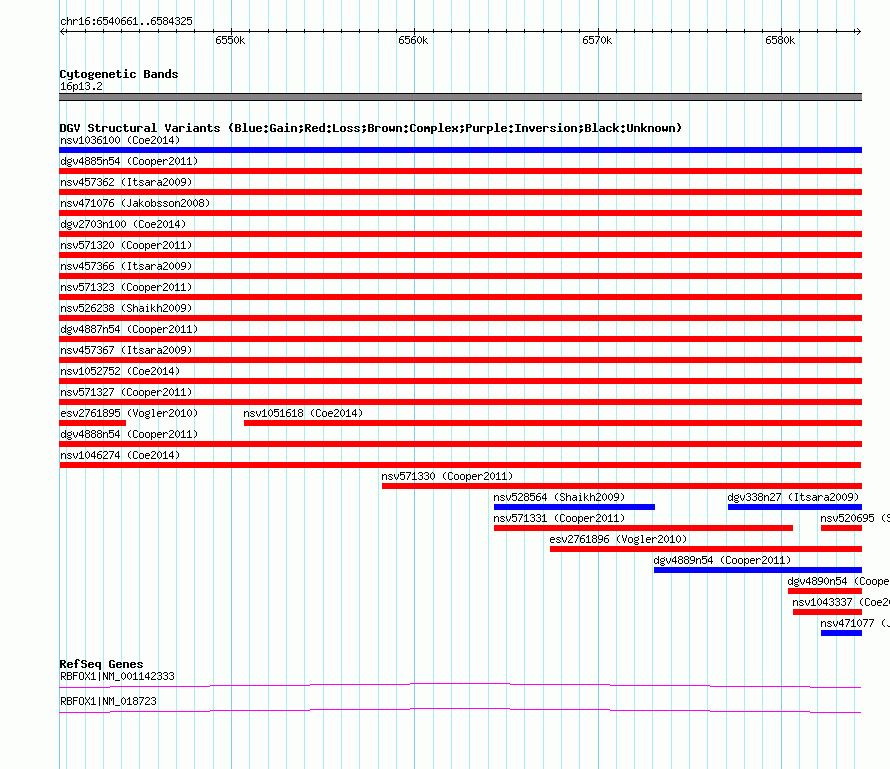The image size is (890, 769).
Task: Click the blue gain bar under dgv338n27
Action: [x=795, y=507]
